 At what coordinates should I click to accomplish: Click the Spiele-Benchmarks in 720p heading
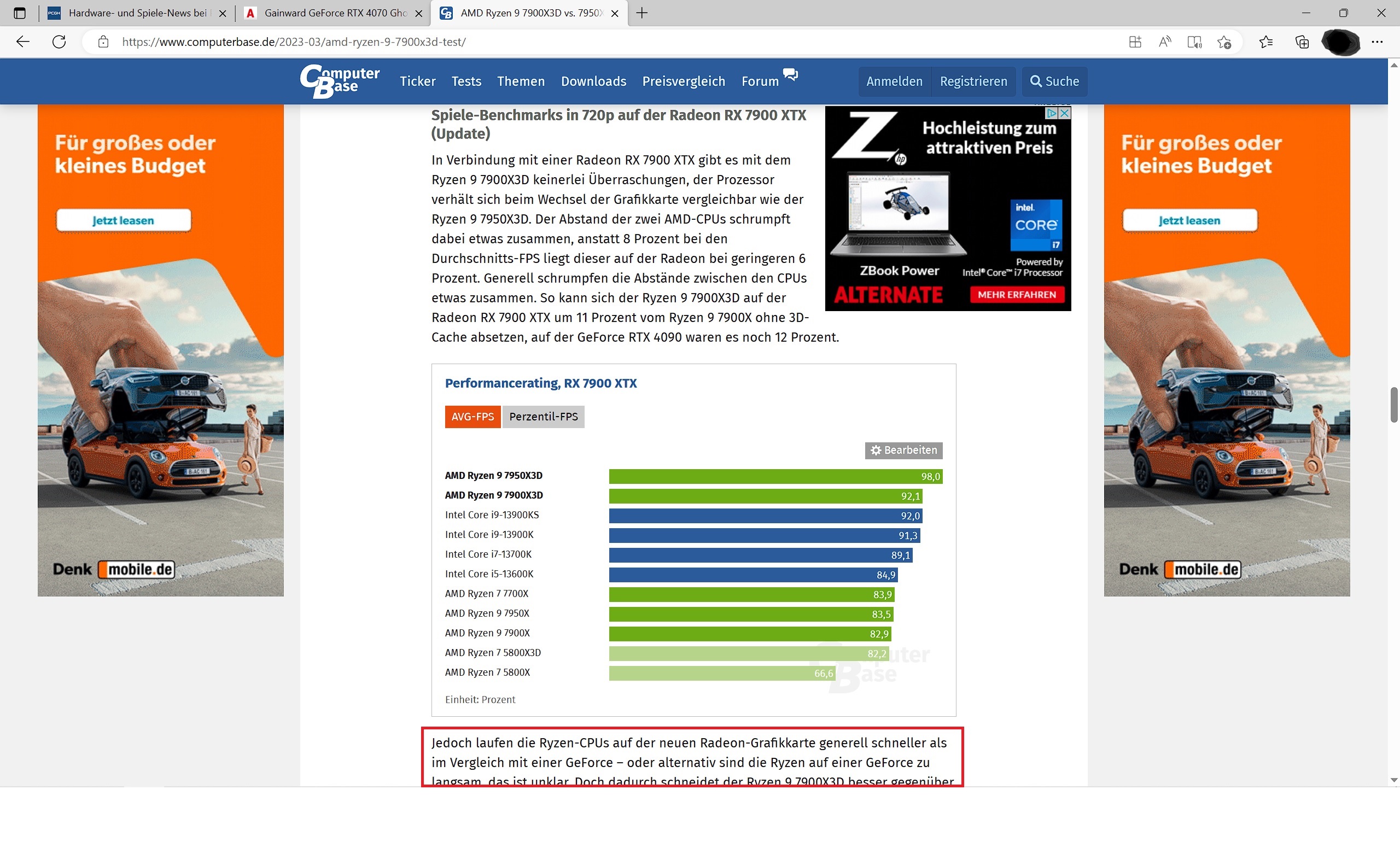click(619, 124)
